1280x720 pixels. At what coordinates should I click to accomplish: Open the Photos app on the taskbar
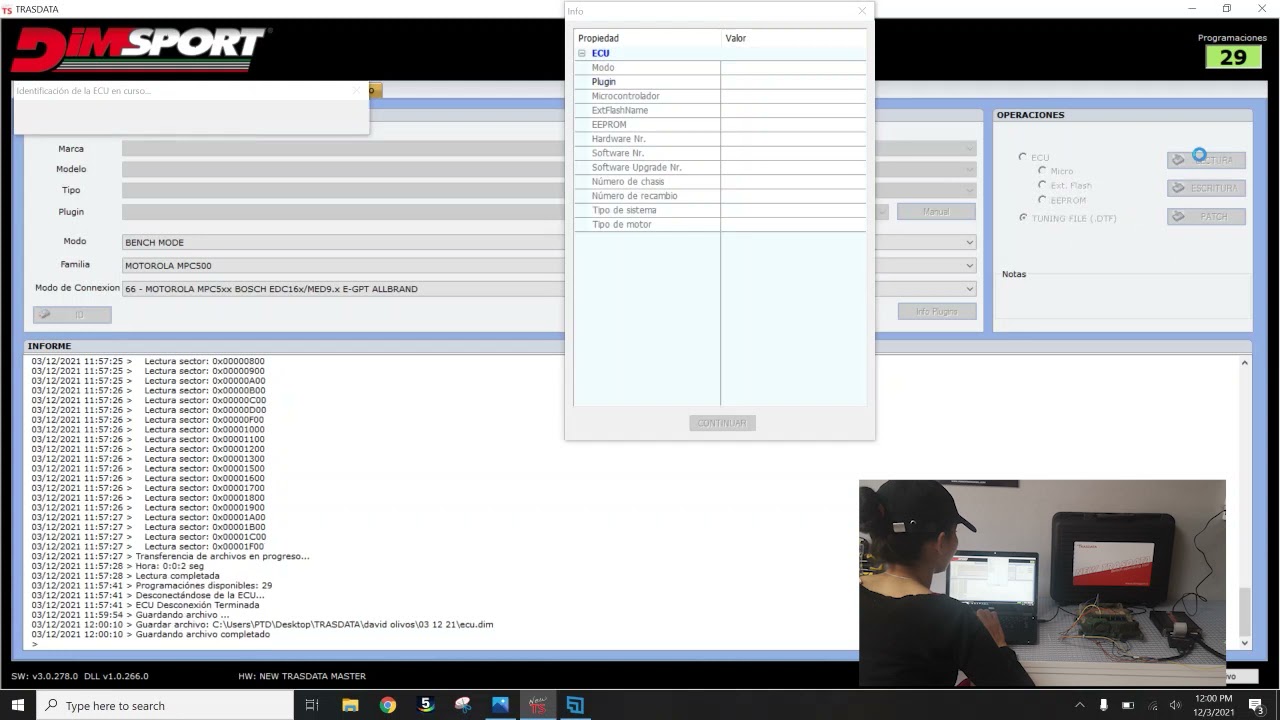[500, 705]
